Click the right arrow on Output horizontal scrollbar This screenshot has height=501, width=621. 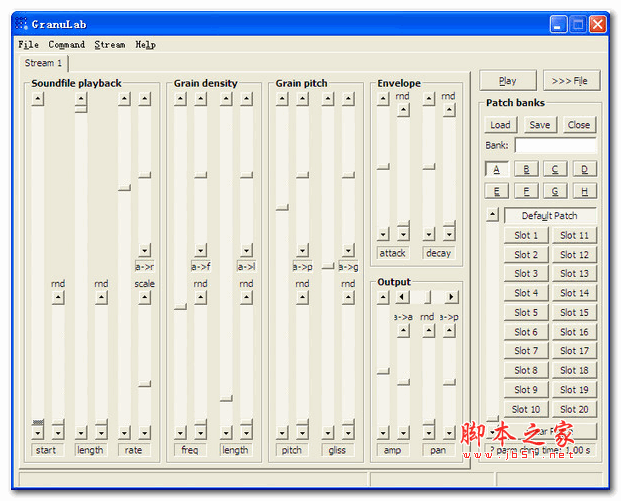[x=451, y=297]
